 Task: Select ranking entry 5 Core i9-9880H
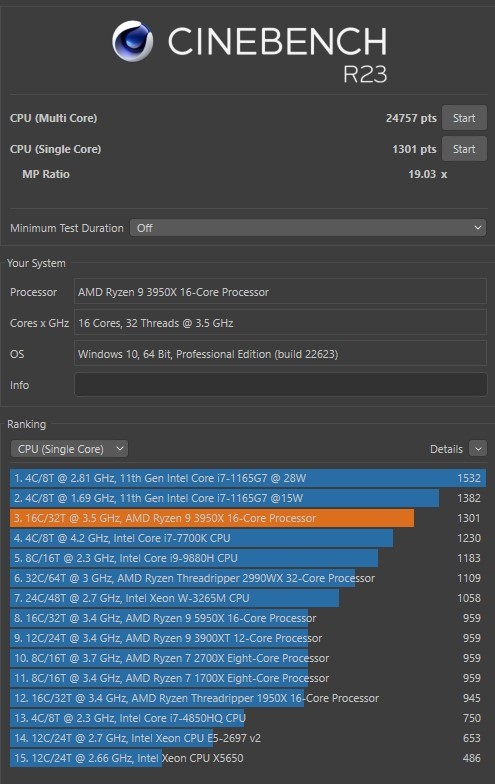click(248, 558)
